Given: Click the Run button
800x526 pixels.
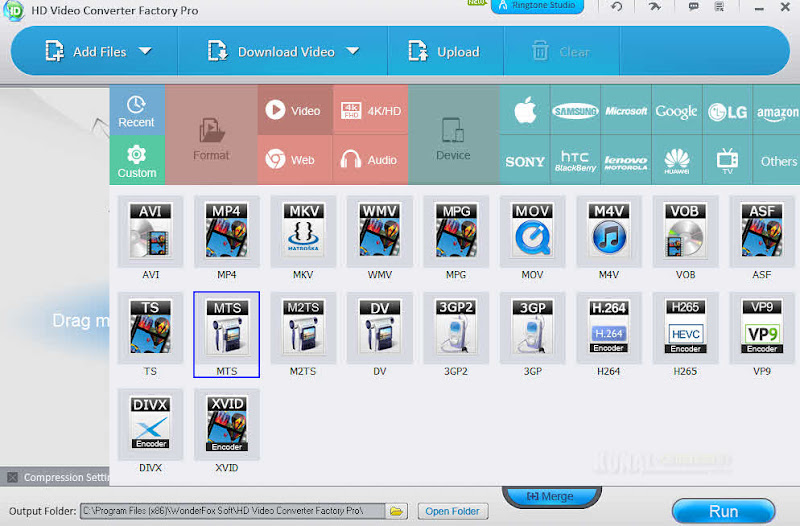Looking at the screenshot, I should [723, 511].
